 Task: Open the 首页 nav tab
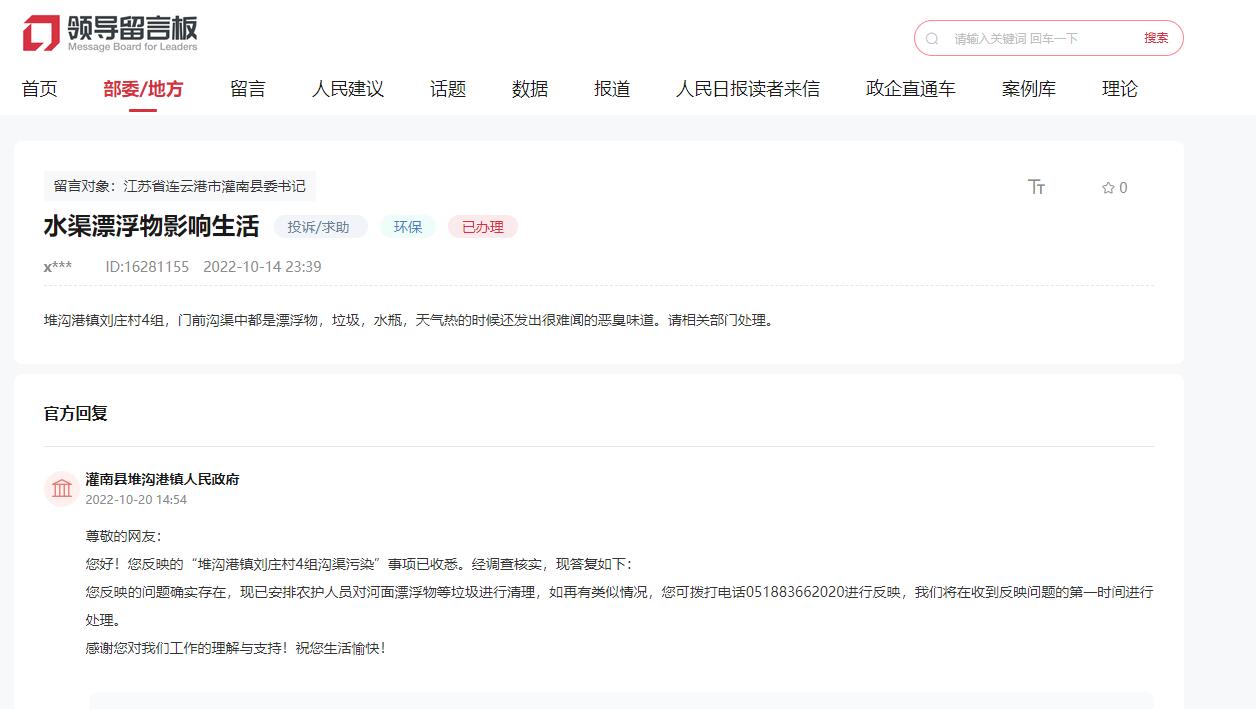[x=40, y=89]
